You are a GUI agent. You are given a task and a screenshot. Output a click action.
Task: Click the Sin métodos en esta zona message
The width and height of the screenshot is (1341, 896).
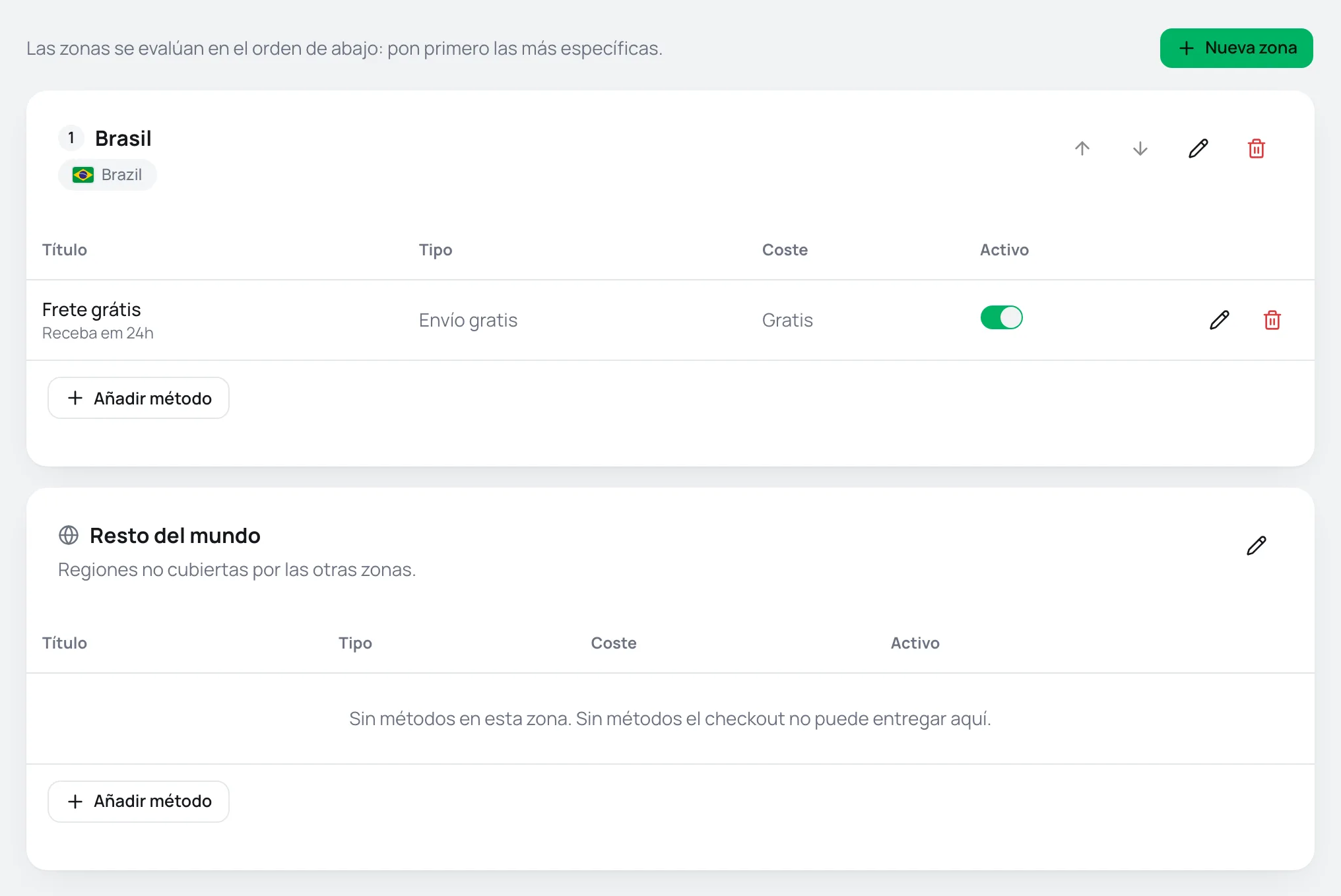coord(670,719)
